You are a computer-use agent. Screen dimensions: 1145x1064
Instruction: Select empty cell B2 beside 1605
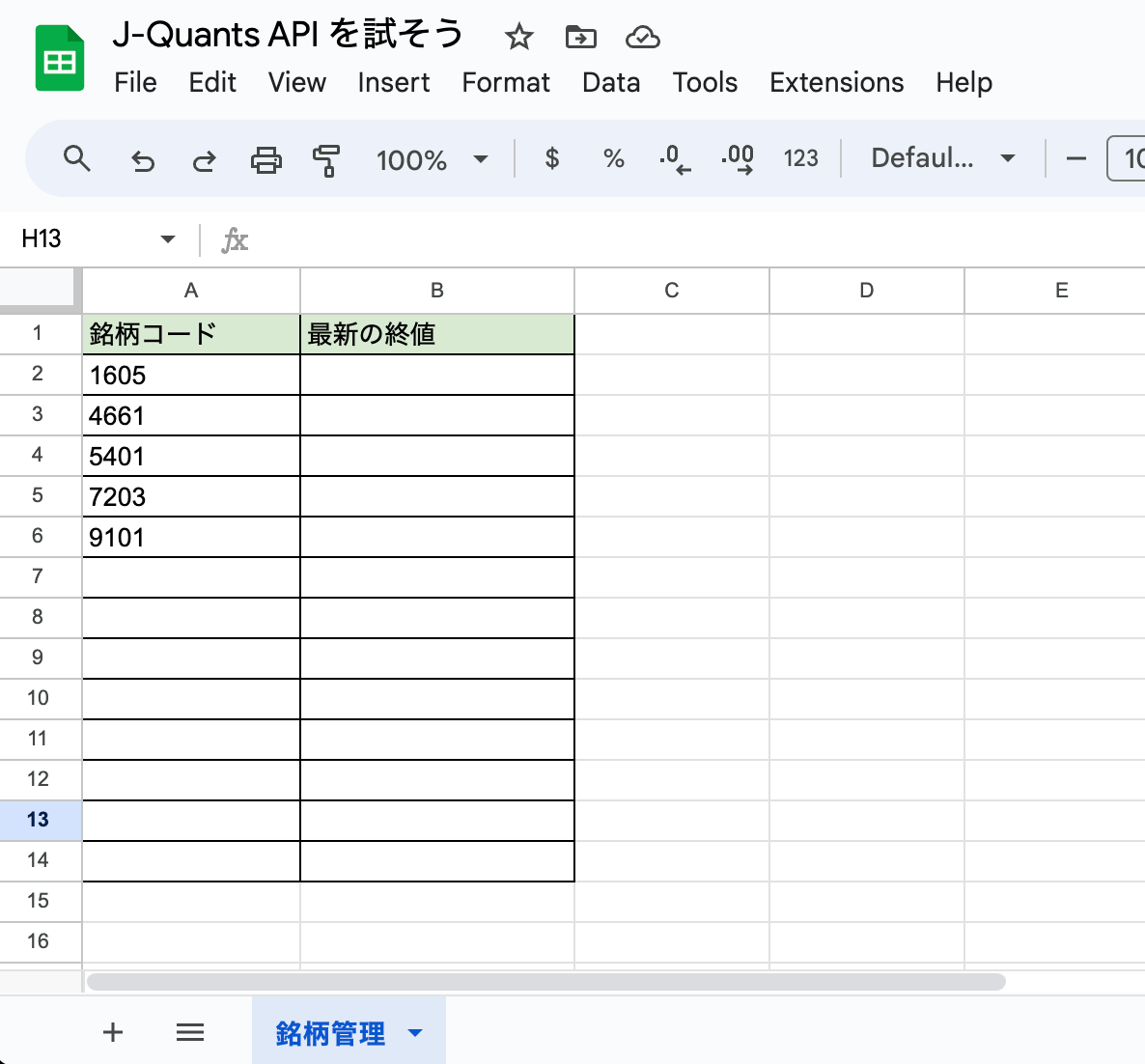tap(437, 375)
